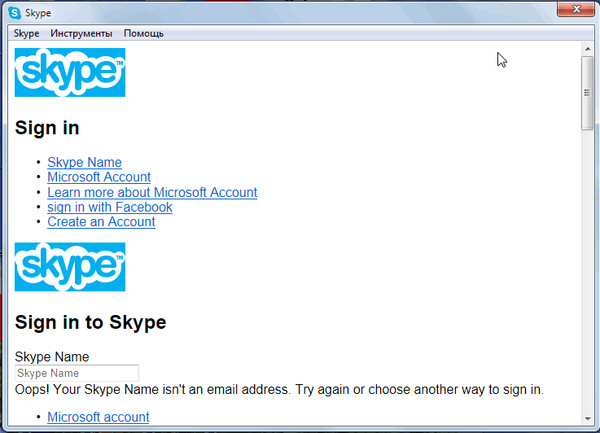Open the Skype menu in menu bar

[x=26, y=34]
